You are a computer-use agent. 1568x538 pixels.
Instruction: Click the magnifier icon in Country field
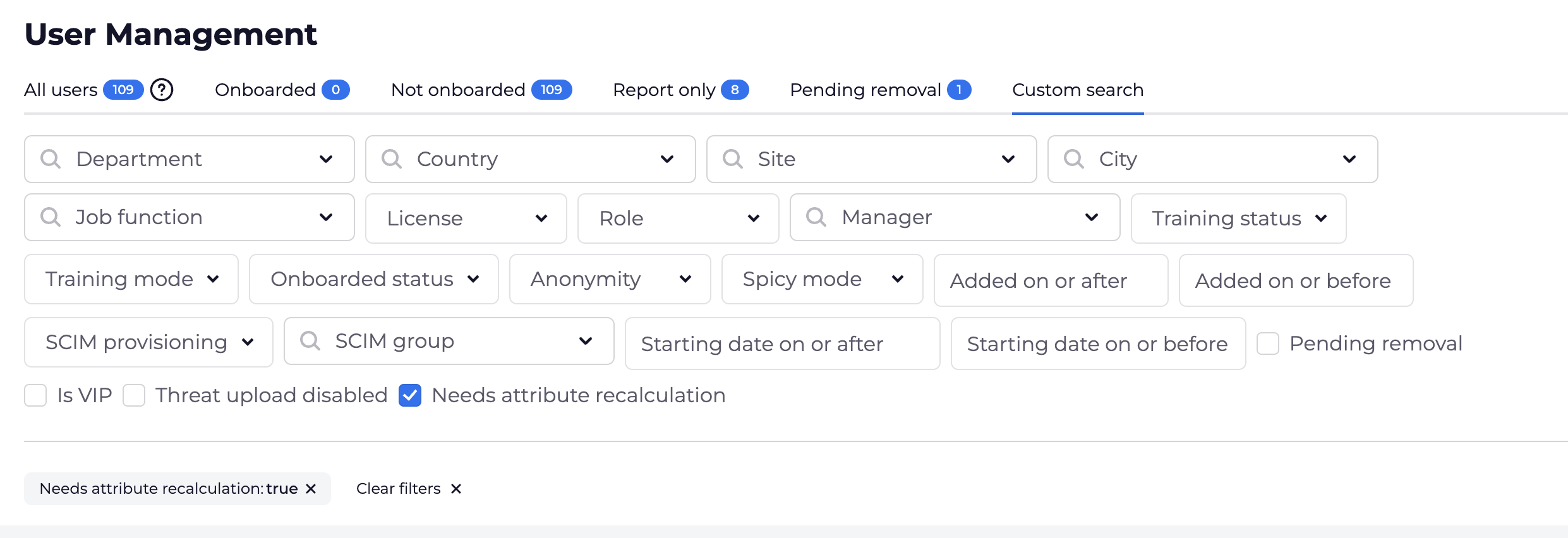[x=392, y=159]
